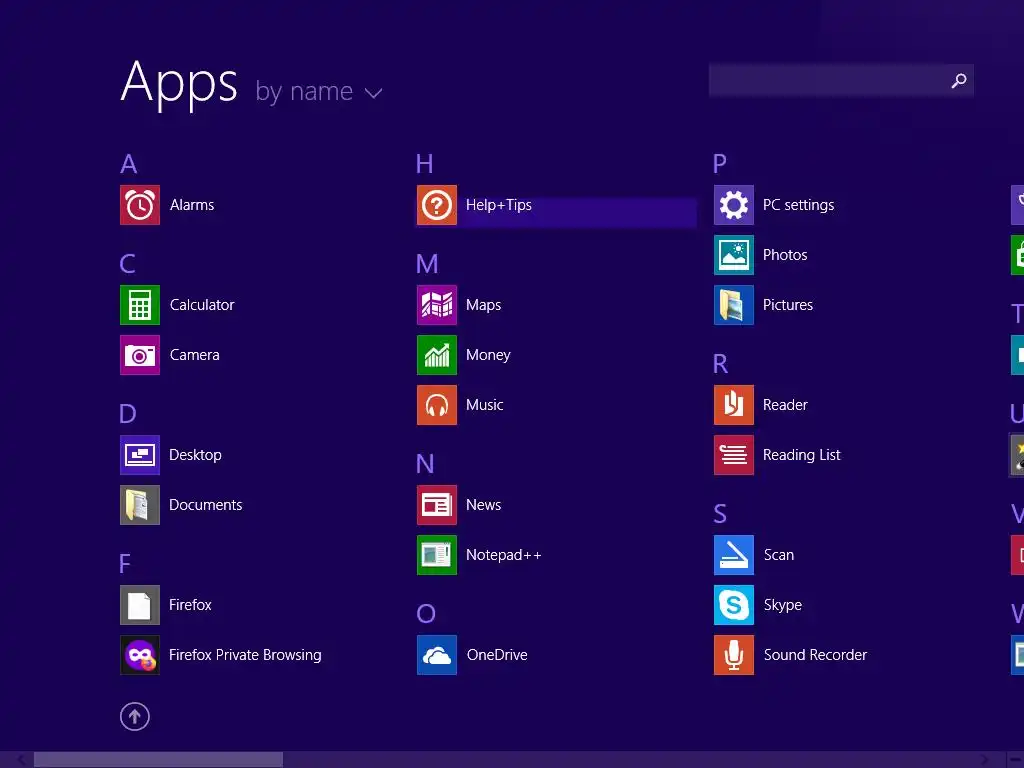Launch the Maps app icon
This screenshot has width=1024, height=768.
[437, 305]
